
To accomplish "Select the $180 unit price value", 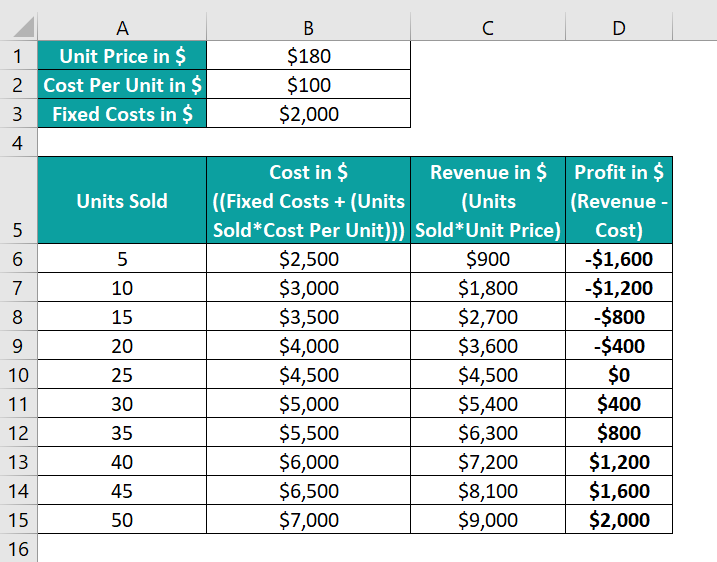I will (308, 56).
